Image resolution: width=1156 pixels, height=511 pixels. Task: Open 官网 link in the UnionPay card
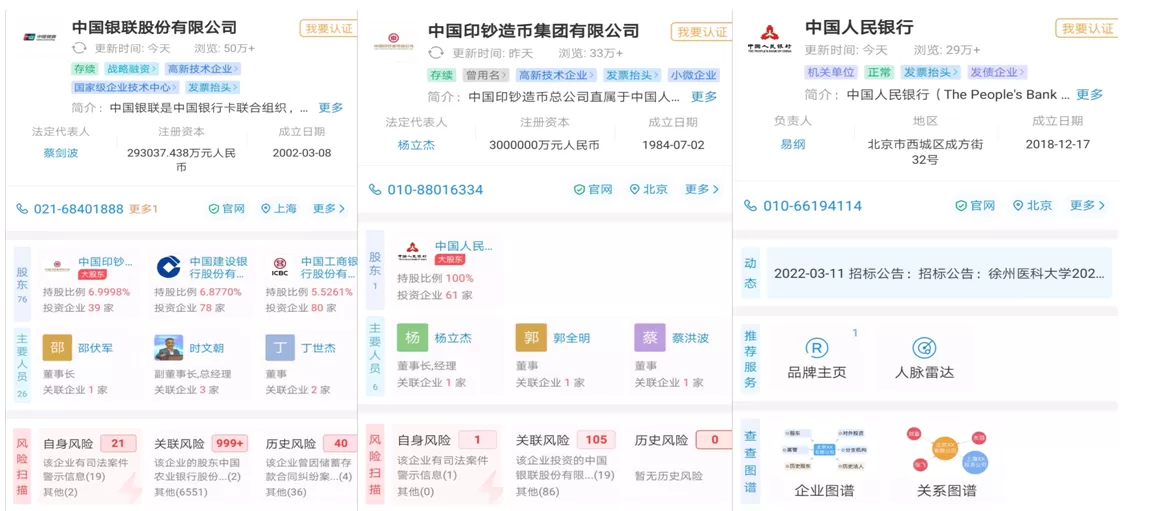pyautogui.click(x=226, y=209)
